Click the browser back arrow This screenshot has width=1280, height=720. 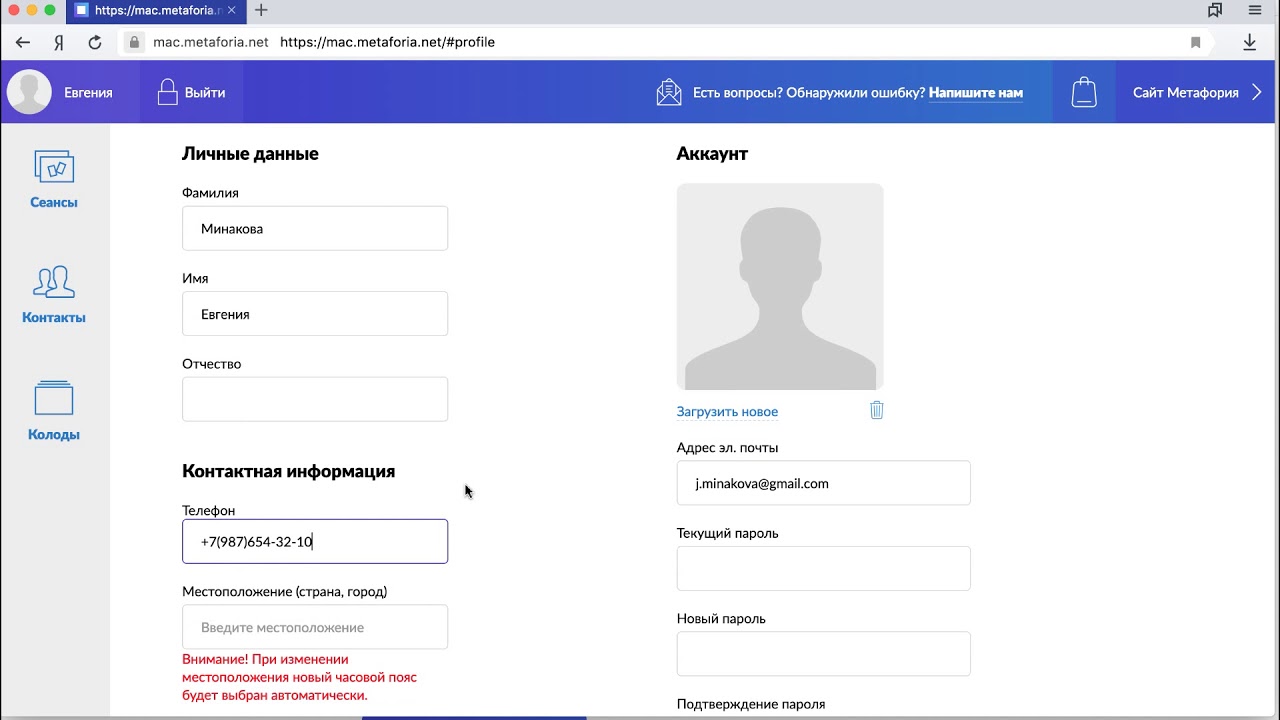(x=23, y=42)
